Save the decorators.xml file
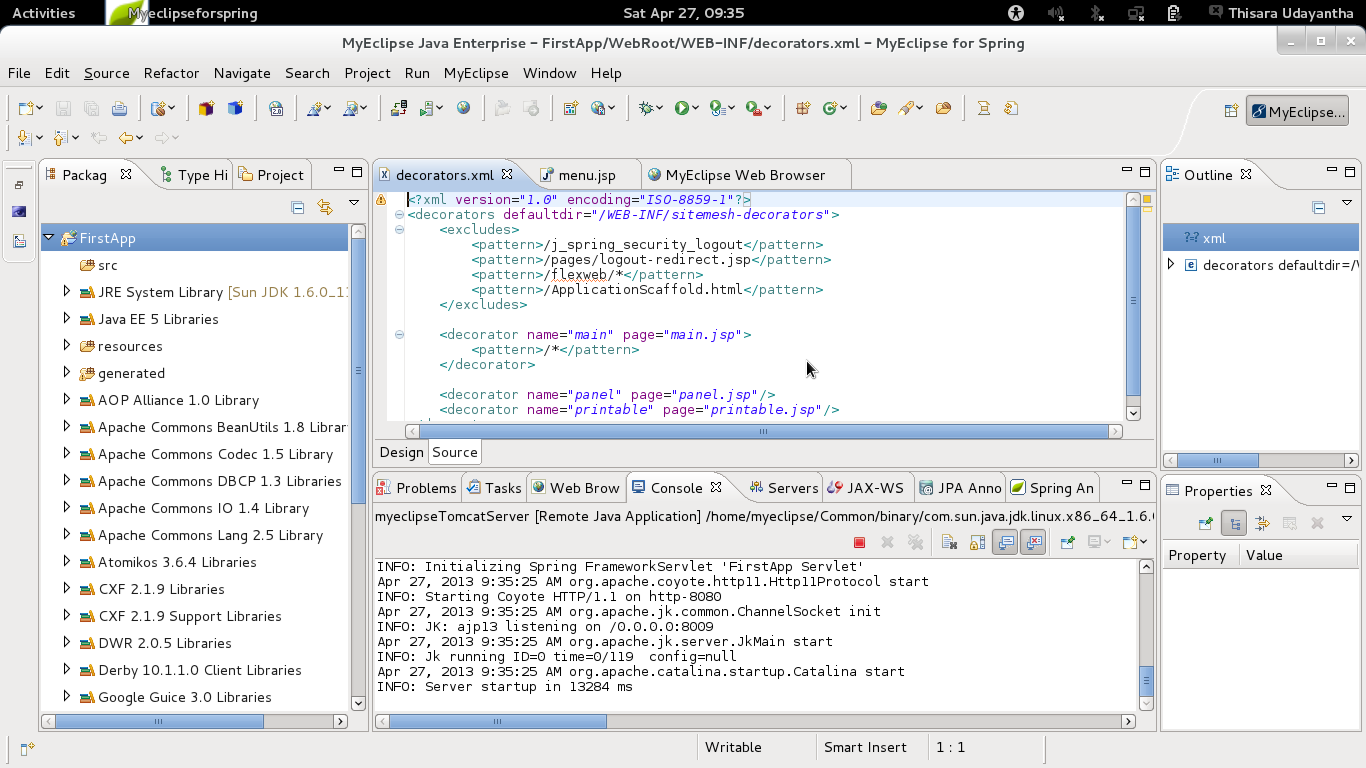This screenshot has width=1366, height=768. 64,107
